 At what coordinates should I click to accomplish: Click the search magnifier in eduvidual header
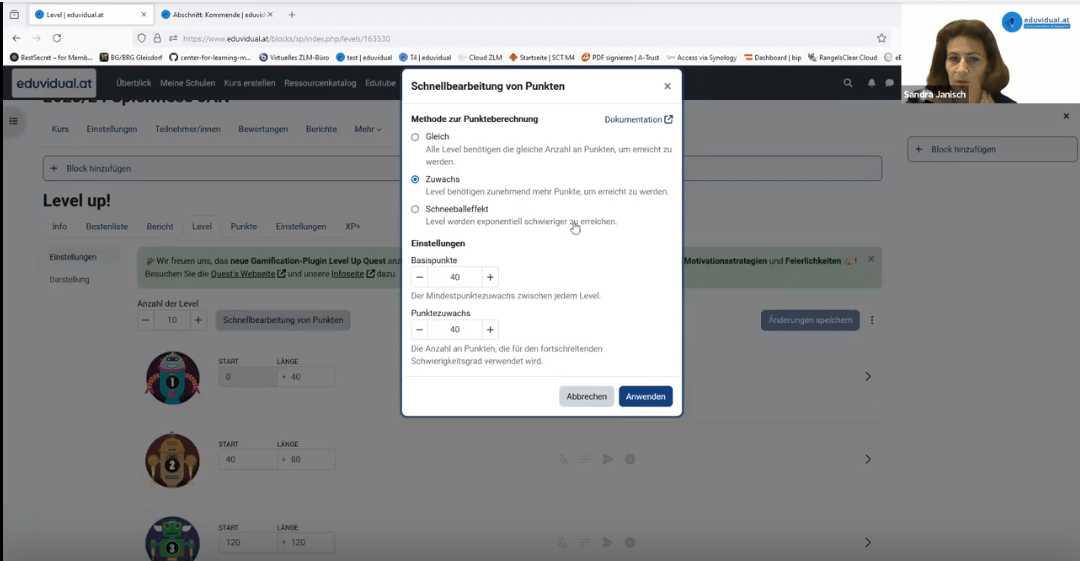click(x=848, y=83)
